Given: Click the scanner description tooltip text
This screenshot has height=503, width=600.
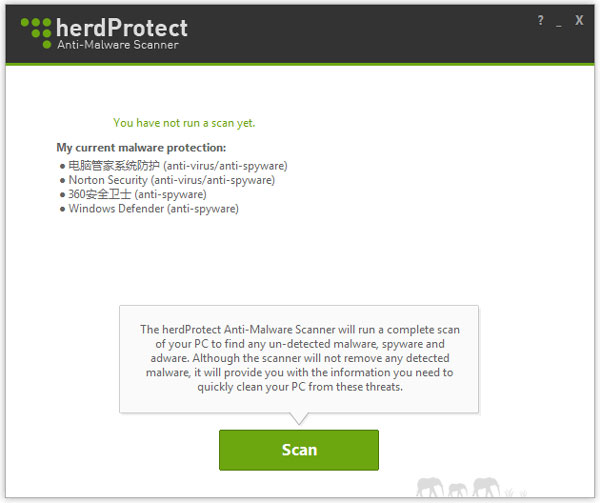Looking at the screenshot, I should pyautogui.click(x=298, y=358).
